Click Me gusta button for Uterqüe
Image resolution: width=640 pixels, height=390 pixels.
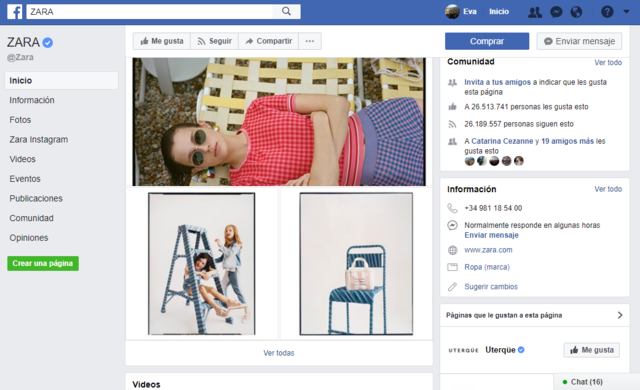(591, 350)
